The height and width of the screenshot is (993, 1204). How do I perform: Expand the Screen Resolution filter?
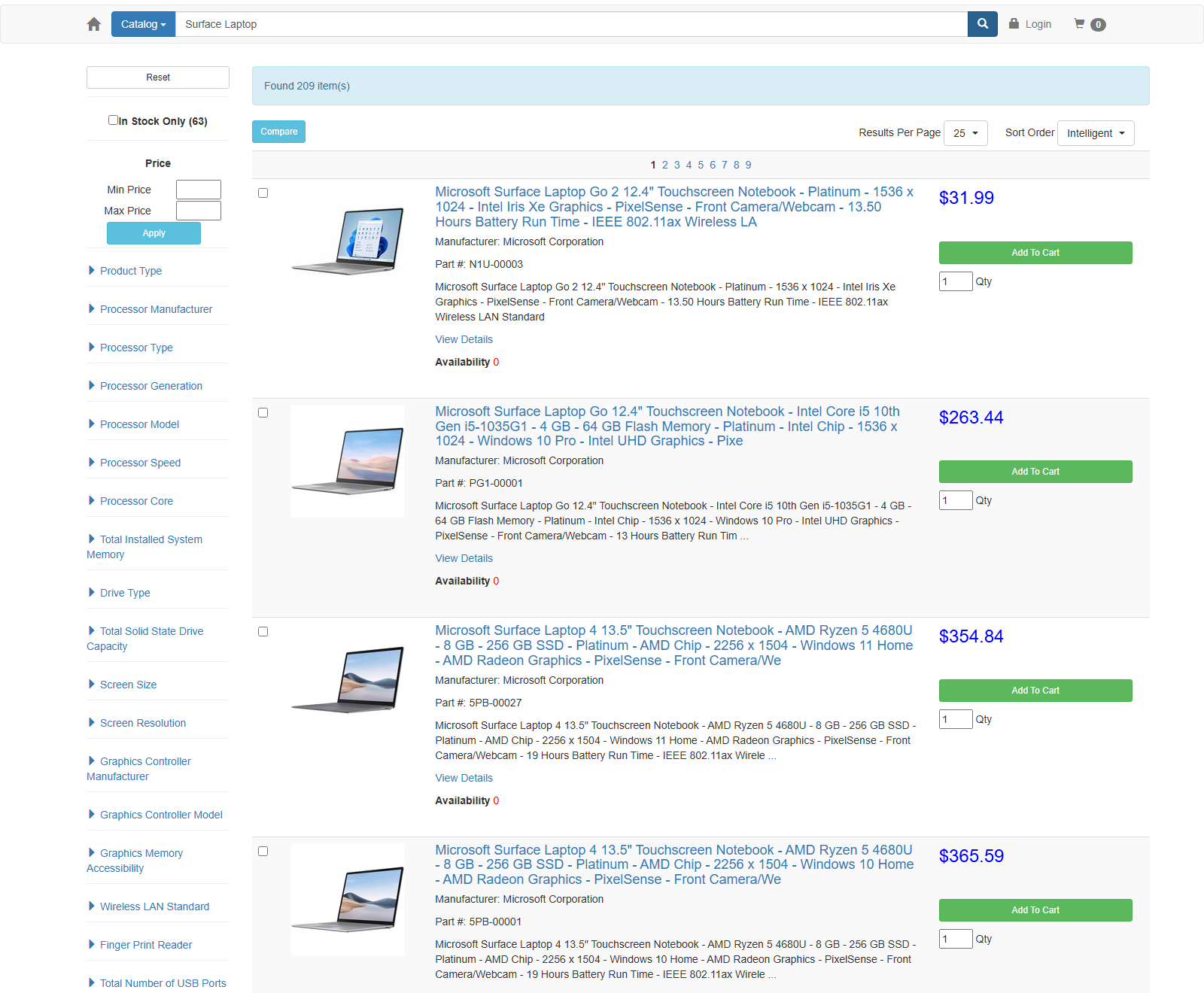click(x=143, y=723)
